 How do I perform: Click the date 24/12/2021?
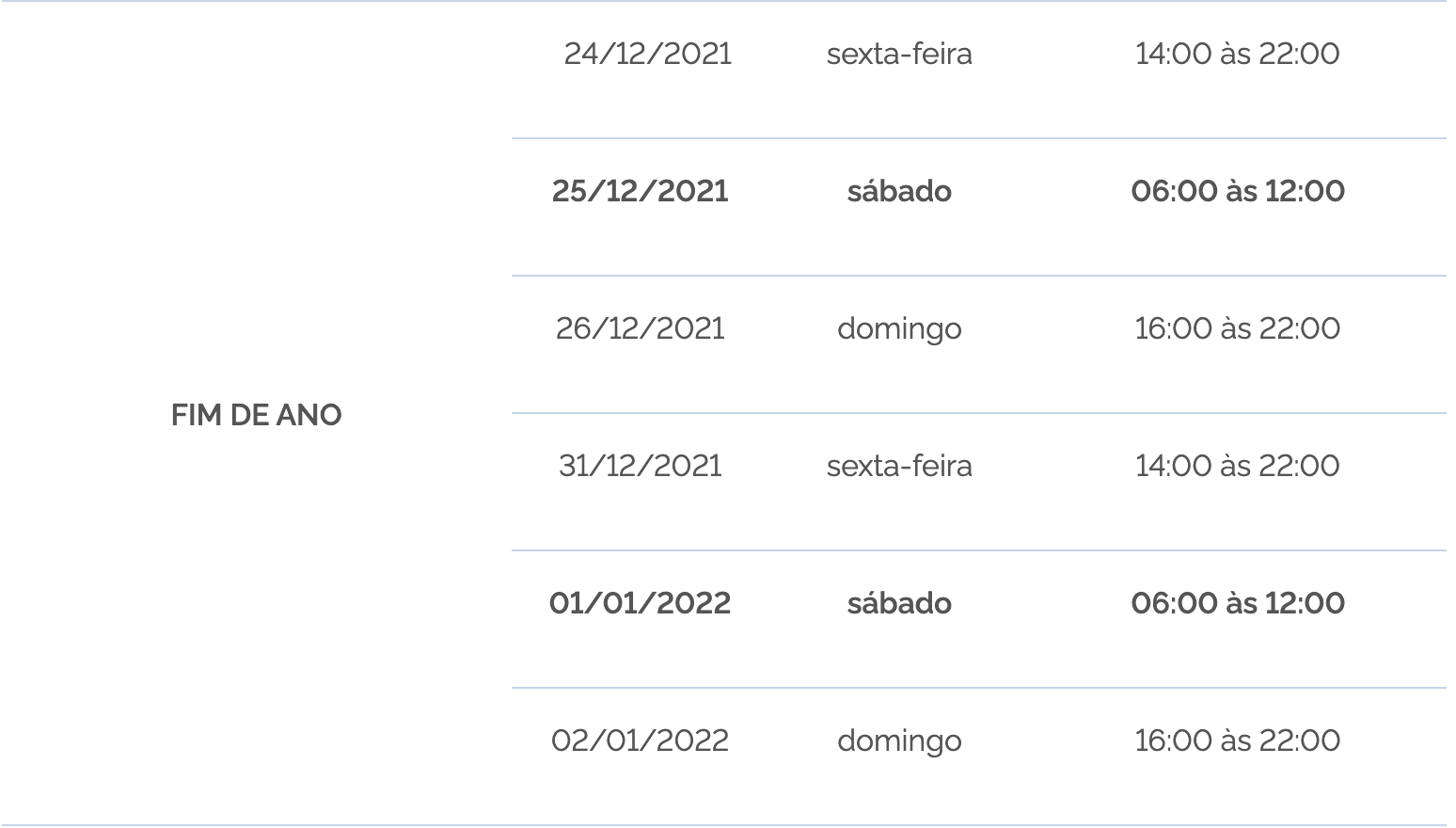pyautogui.click(x=647, y=54)
